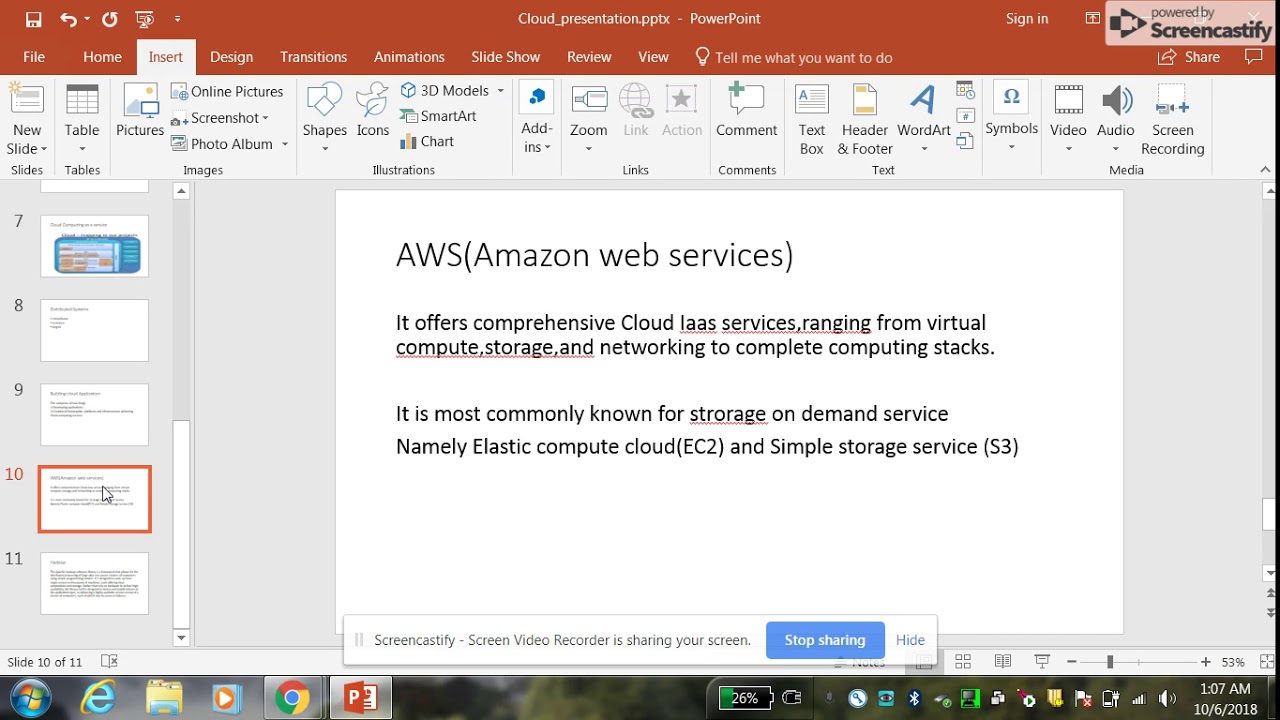1280x720 pixels.
Task: Click the Stop sharing button
Action: [825, 640]
